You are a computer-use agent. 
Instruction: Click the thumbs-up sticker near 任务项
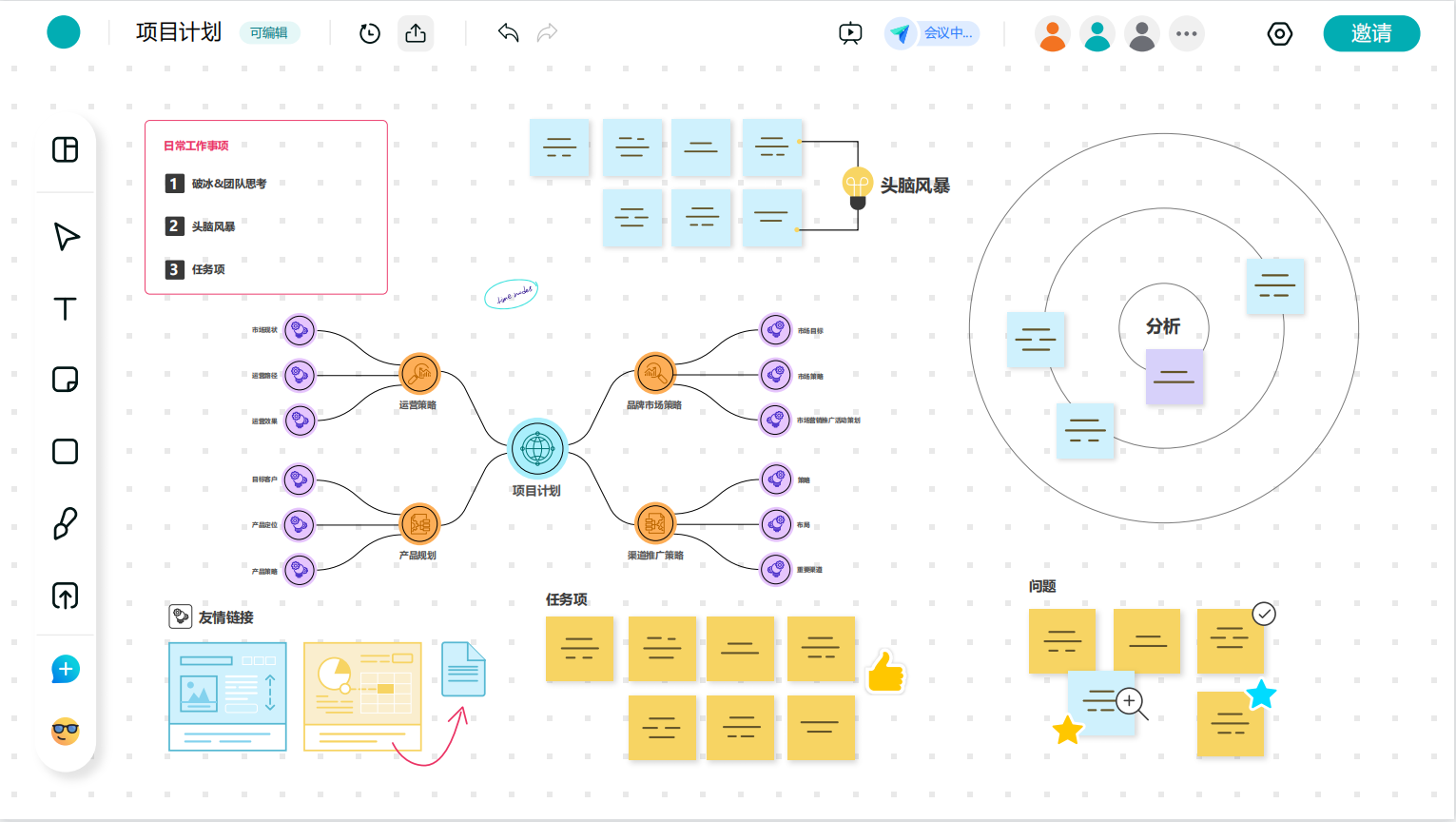(885, 671)
